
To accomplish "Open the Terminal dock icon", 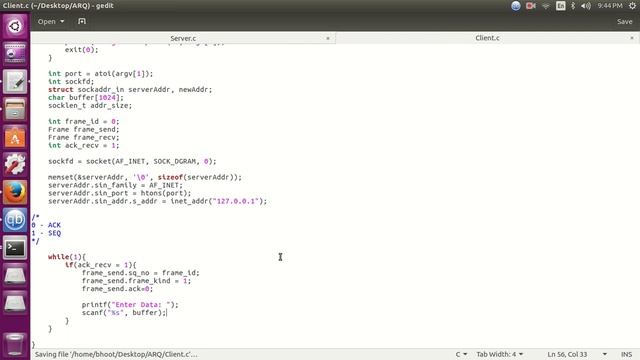I will click(x=15, y=248).
